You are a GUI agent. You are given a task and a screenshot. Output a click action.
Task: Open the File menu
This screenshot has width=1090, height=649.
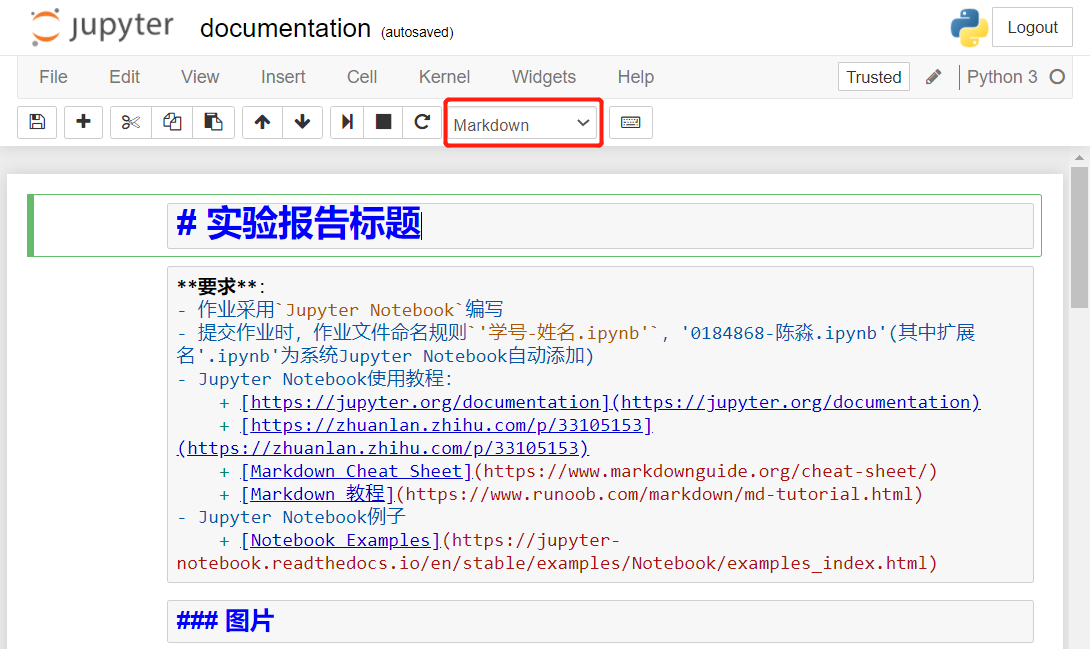click(54, 77)
